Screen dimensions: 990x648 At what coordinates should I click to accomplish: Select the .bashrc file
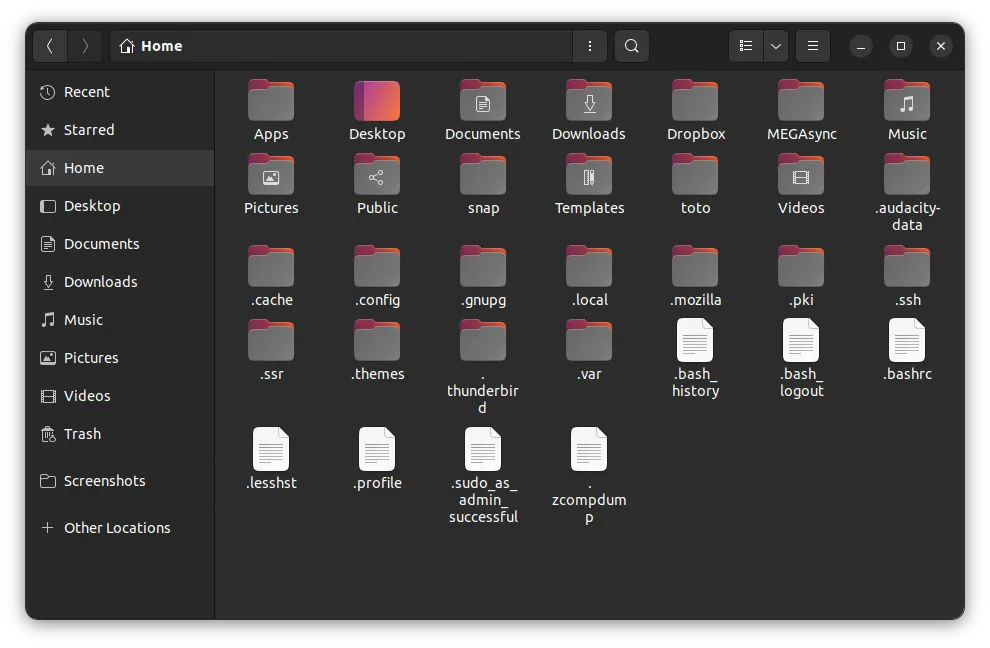coord(907,341)
